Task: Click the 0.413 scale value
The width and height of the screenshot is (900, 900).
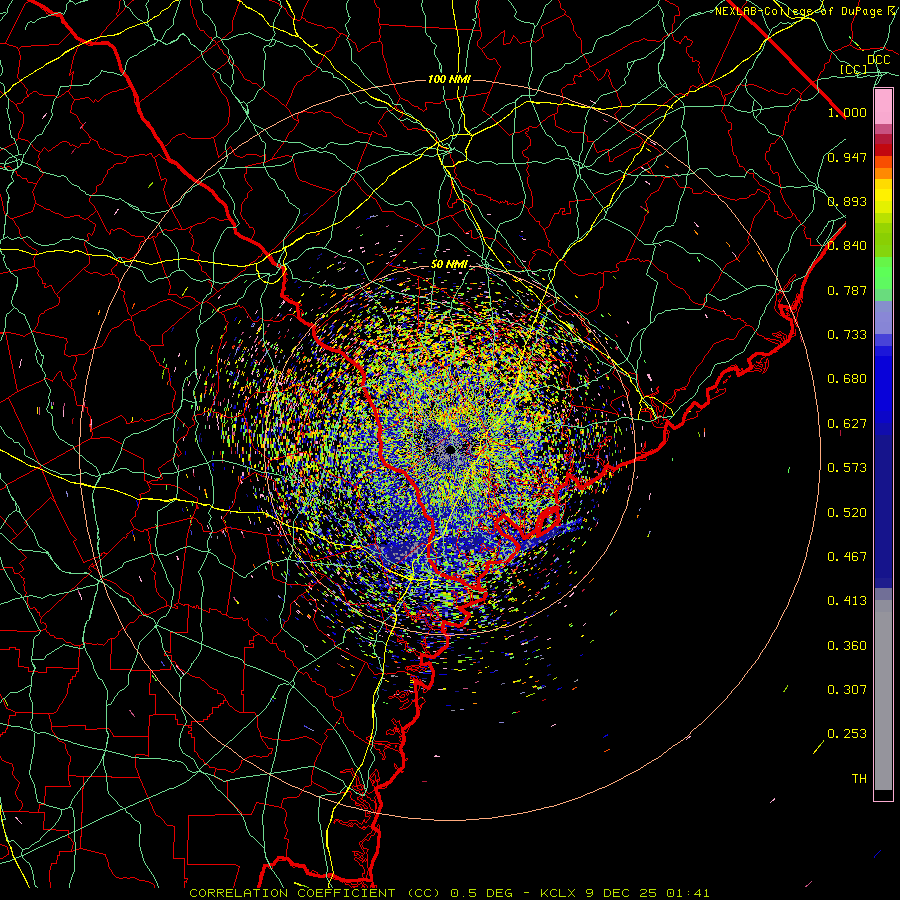Action: coord(847,601)
